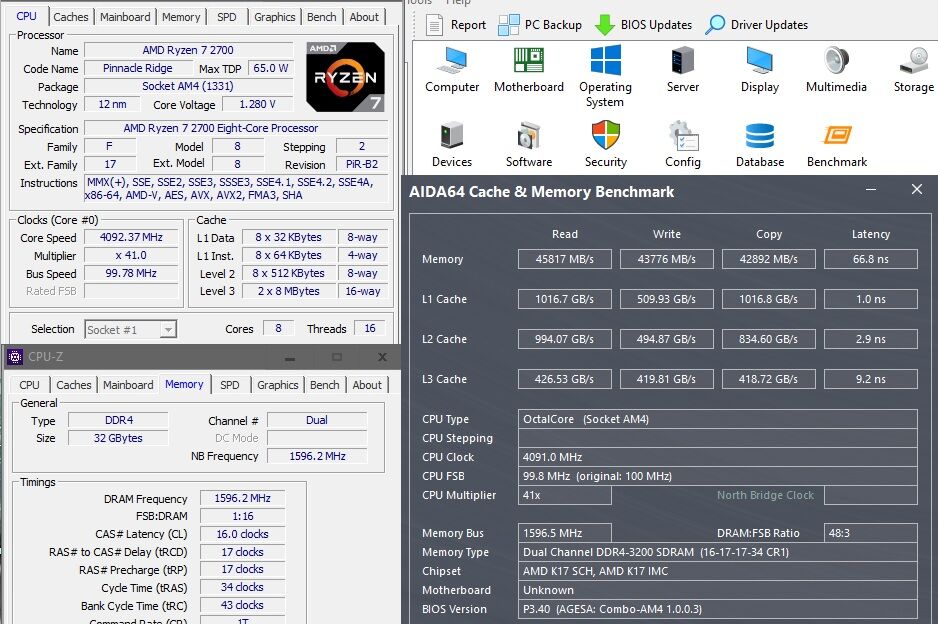Image resolution: width=938 pixels, height=624 pixels.
Task: Click the Chipset field AMD K17 SCH
Action: pos(717,571)
